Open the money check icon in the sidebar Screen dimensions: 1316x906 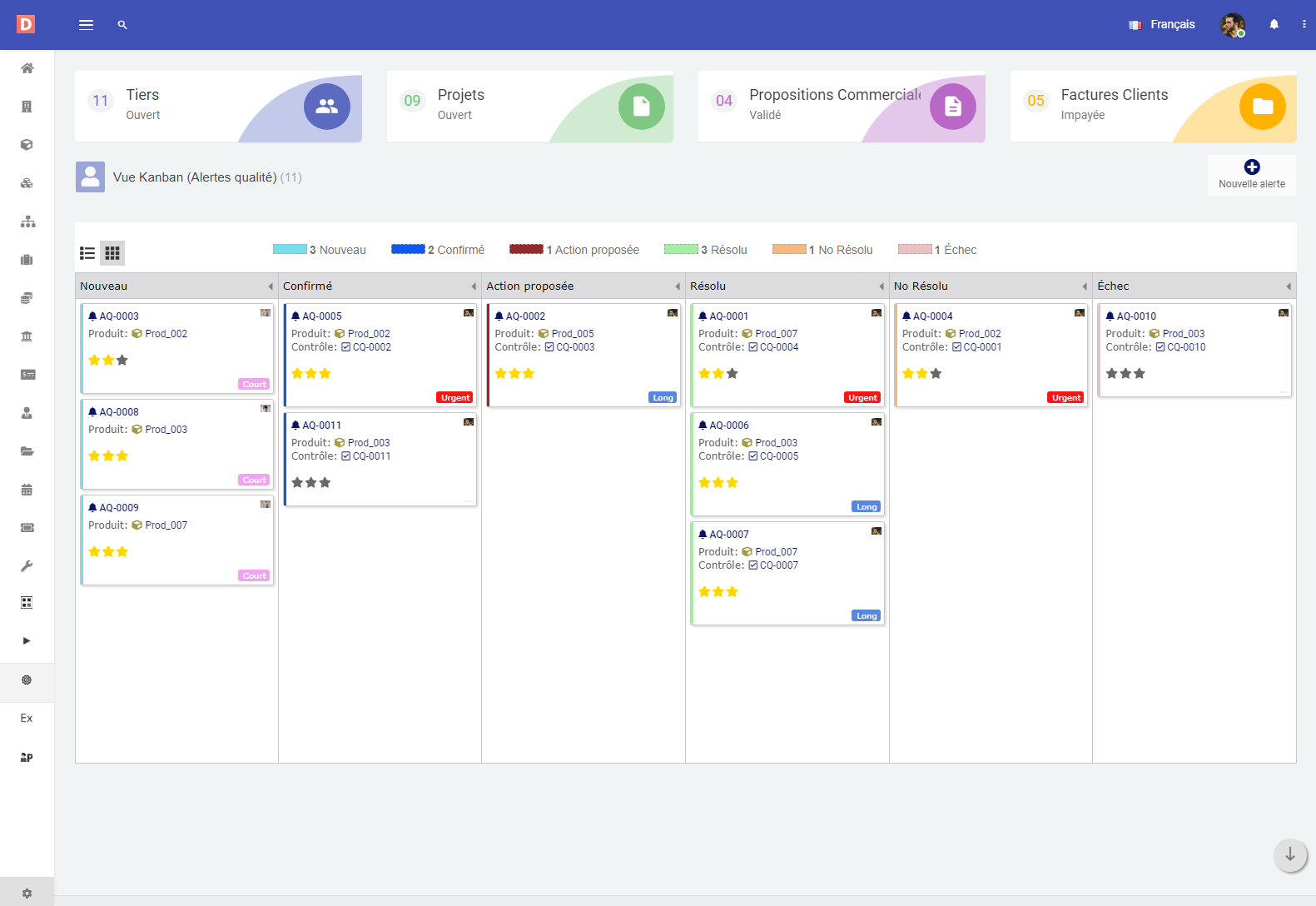[27, 375]
